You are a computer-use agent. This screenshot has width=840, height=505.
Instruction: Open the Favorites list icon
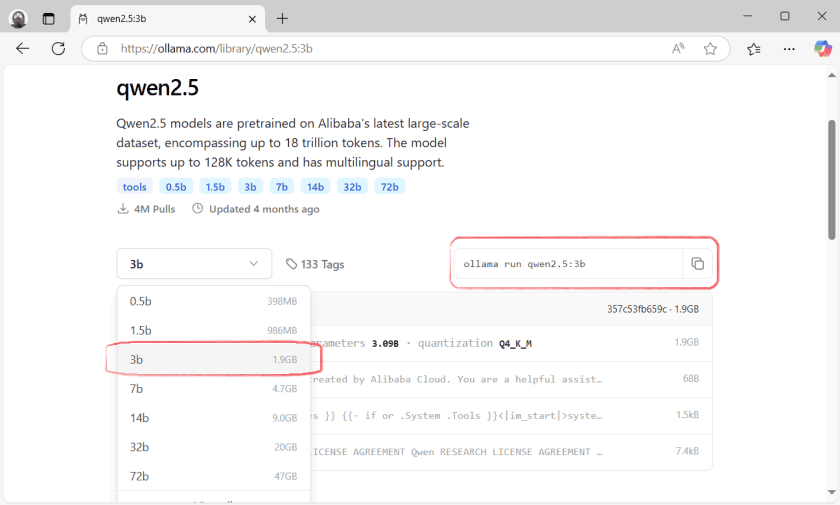[754, 48]
